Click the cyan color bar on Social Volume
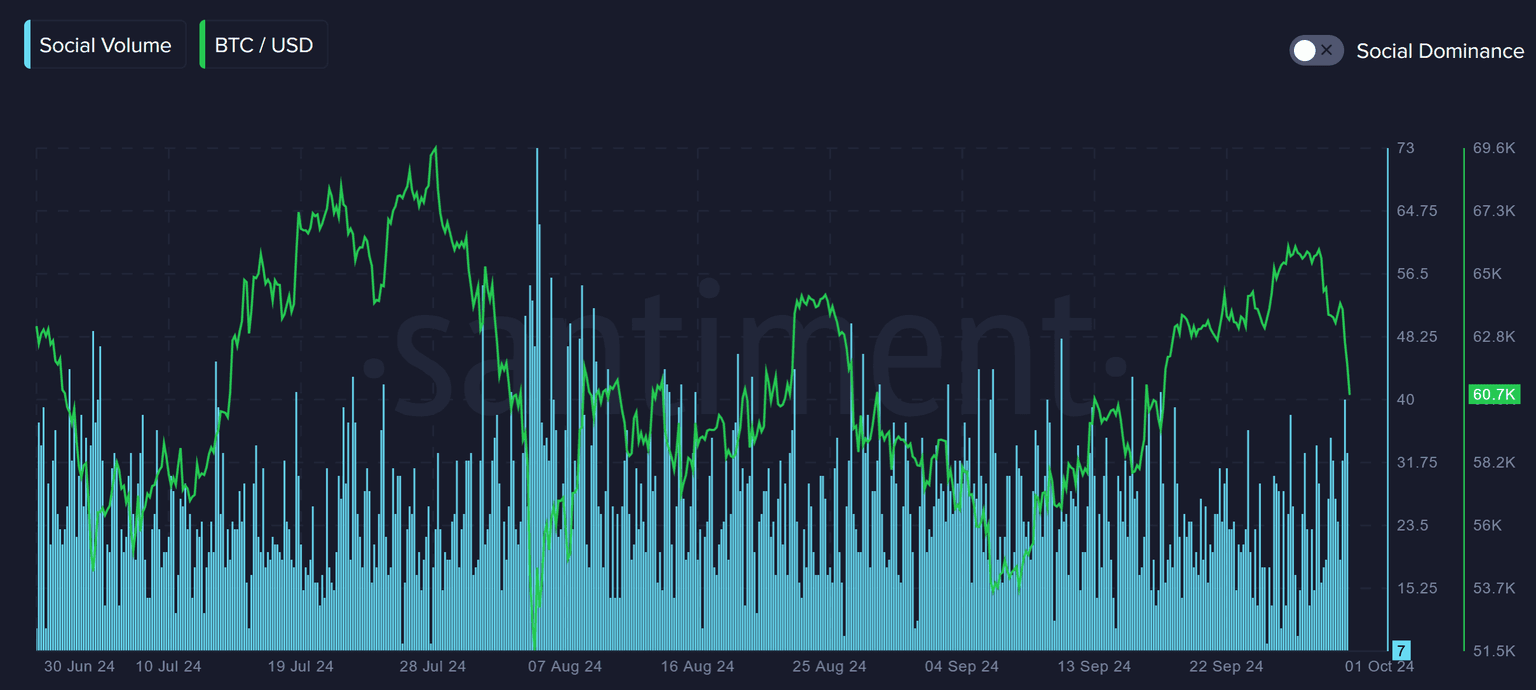1536x690 pixels. [x=27, y=45]
